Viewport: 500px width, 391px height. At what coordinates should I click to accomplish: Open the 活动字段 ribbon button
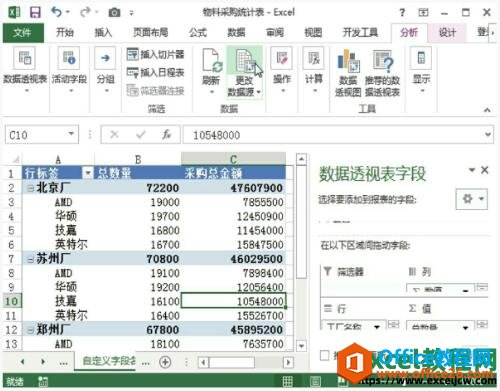pyautogui.click(x=69, y=70)
